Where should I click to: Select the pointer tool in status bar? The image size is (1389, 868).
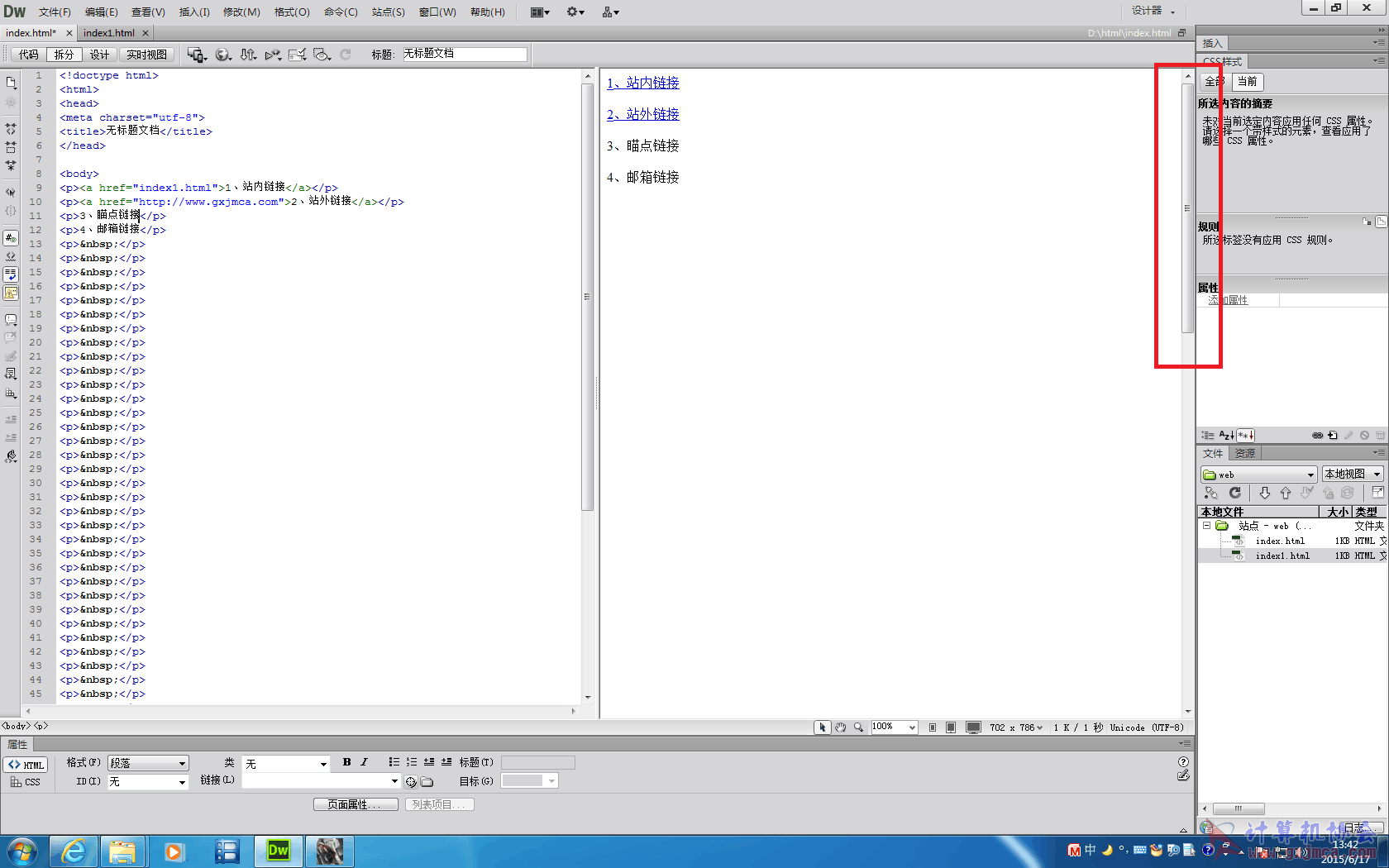click(x=822, y=727)
